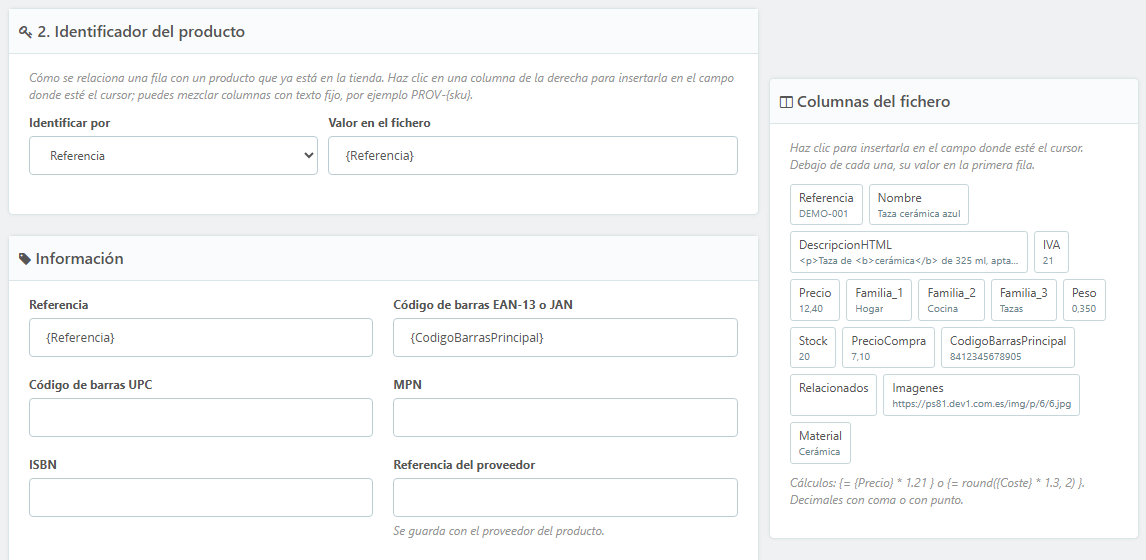
Task: Insert the CodigoBarrasPrincipal column chip
Action: pyautogui.click(x=1008, y=348)
